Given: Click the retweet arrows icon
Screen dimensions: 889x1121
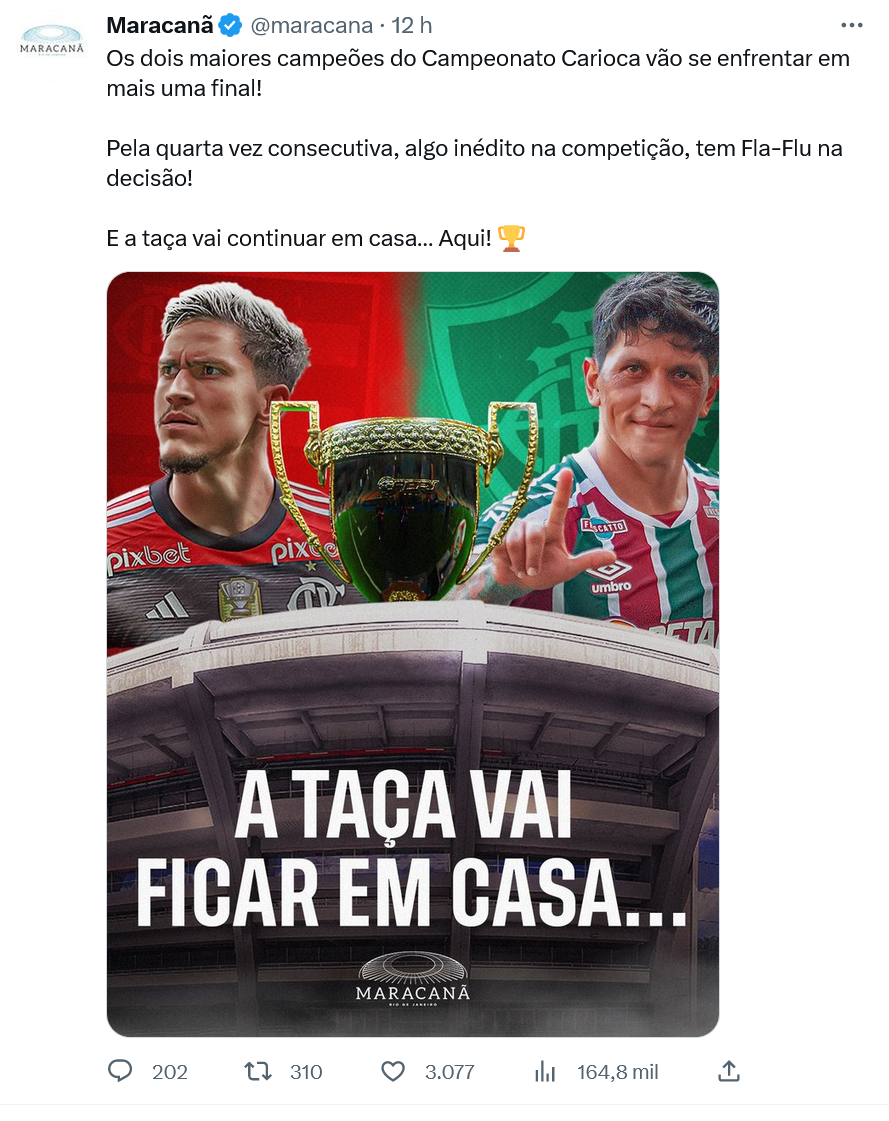Looking at the screenshot, I should [257, 1071].
